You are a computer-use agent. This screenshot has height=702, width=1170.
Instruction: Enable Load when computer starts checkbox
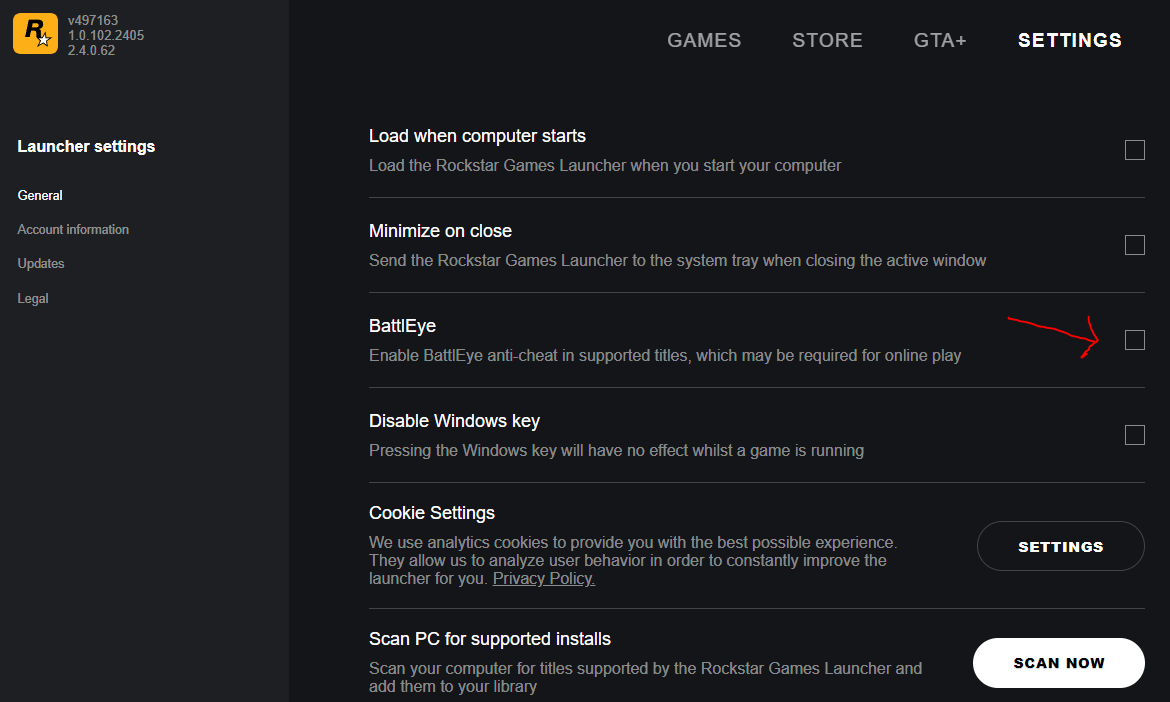pos(1134,150)
